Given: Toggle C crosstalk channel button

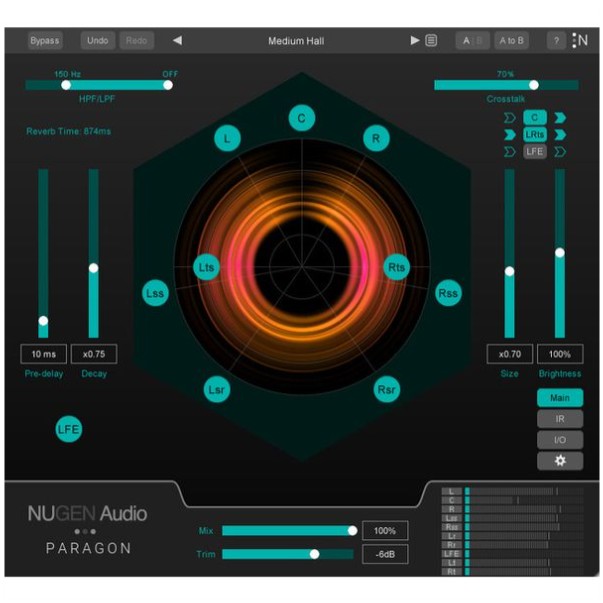Looking at the screenshot, I should coord(535,117).
